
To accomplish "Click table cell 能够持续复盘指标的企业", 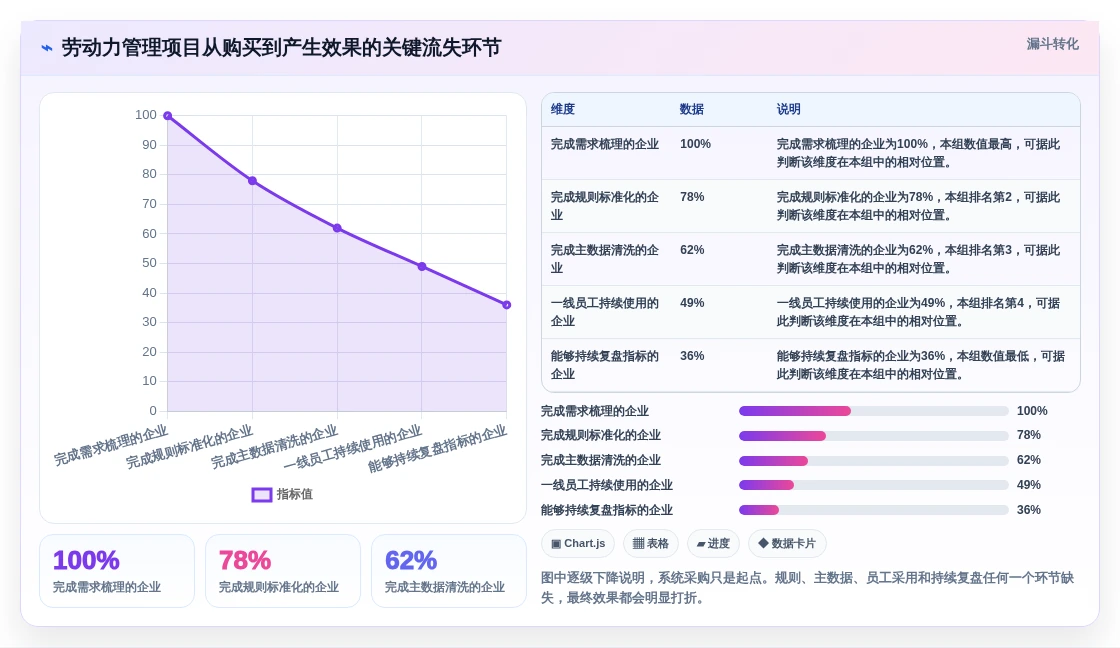I will pos(605,364).
